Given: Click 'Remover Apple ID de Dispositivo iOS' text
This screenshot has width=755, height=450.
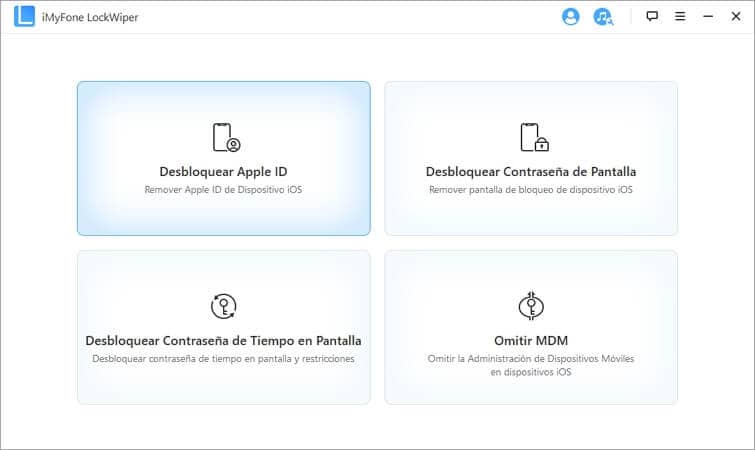Looking at the screenshot, I should tap(223, 190).
